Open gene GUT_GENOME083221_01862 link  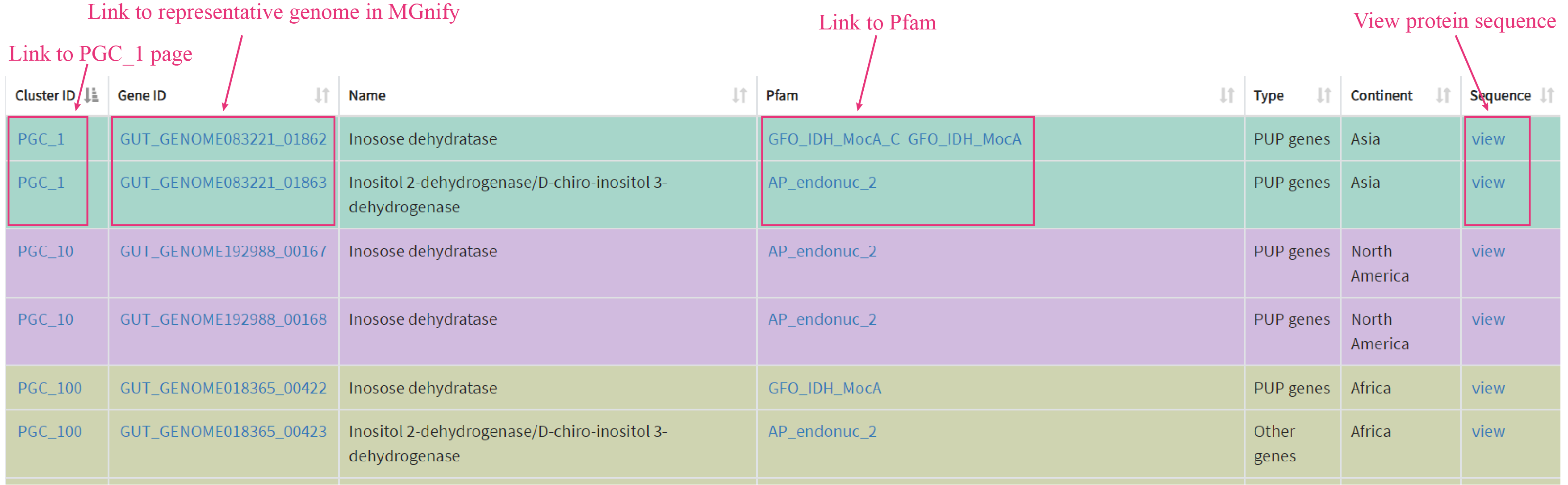(223, 139)
